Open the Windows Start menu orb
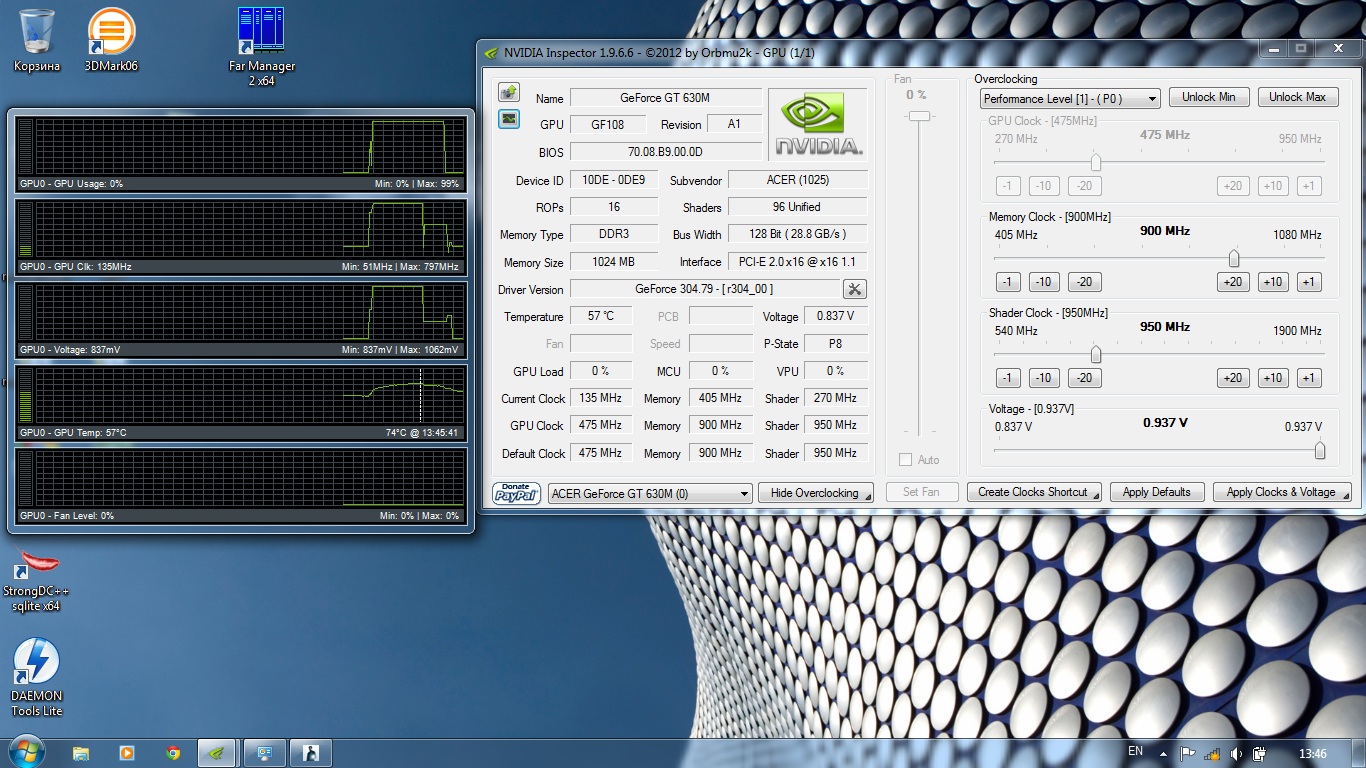 [x=25, y=752]
